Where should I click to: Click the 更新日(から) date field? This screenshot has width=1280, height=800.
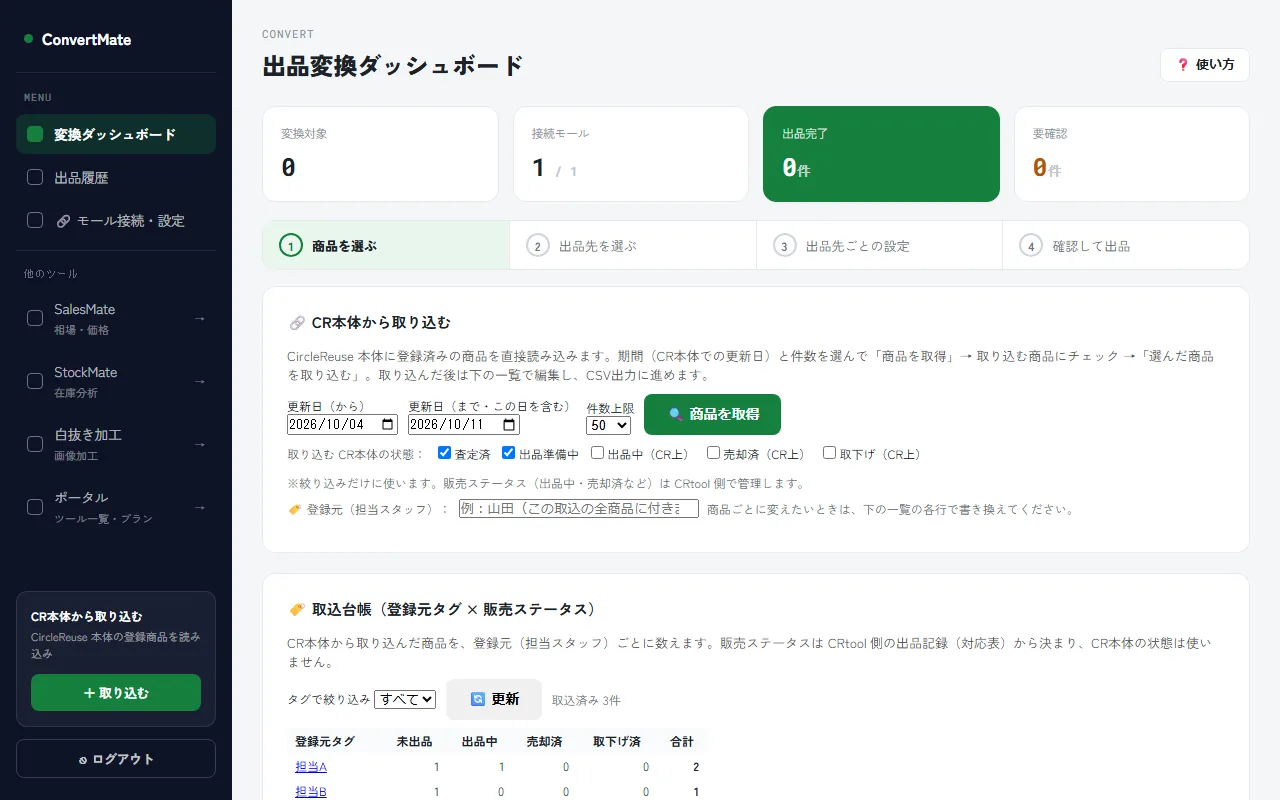342,425
